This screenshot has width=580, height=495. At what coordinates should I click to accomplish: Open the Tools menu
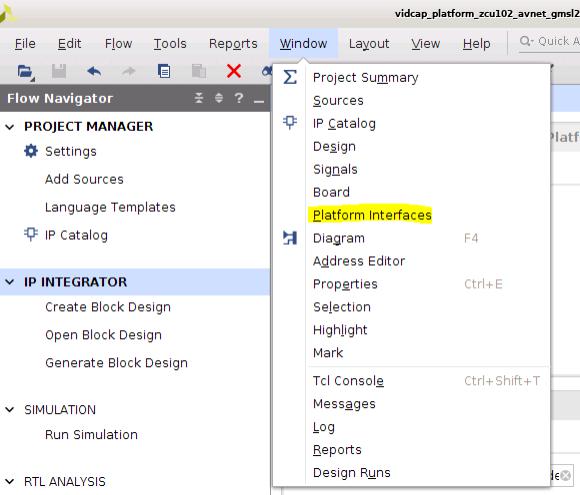[170, 44]
